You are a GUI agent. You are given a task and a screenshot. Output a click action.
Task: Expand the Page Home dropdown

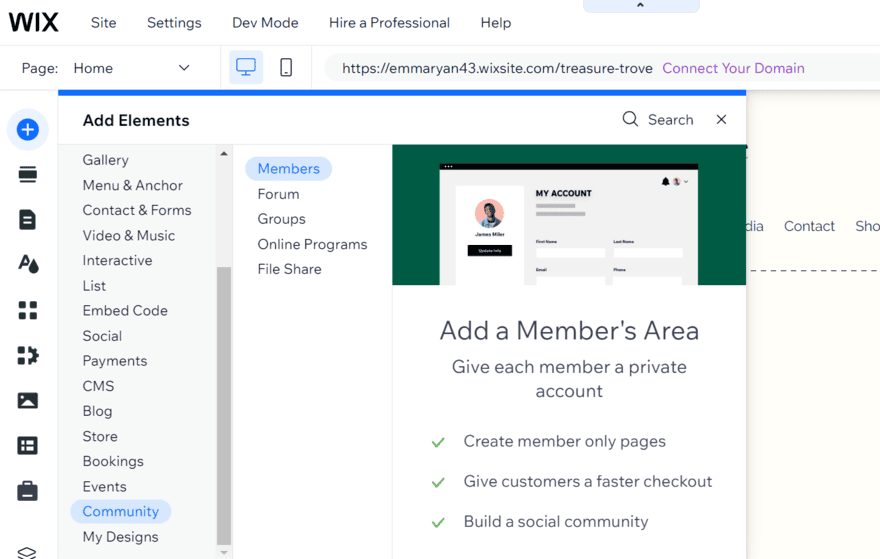click(x=183, y=68)
